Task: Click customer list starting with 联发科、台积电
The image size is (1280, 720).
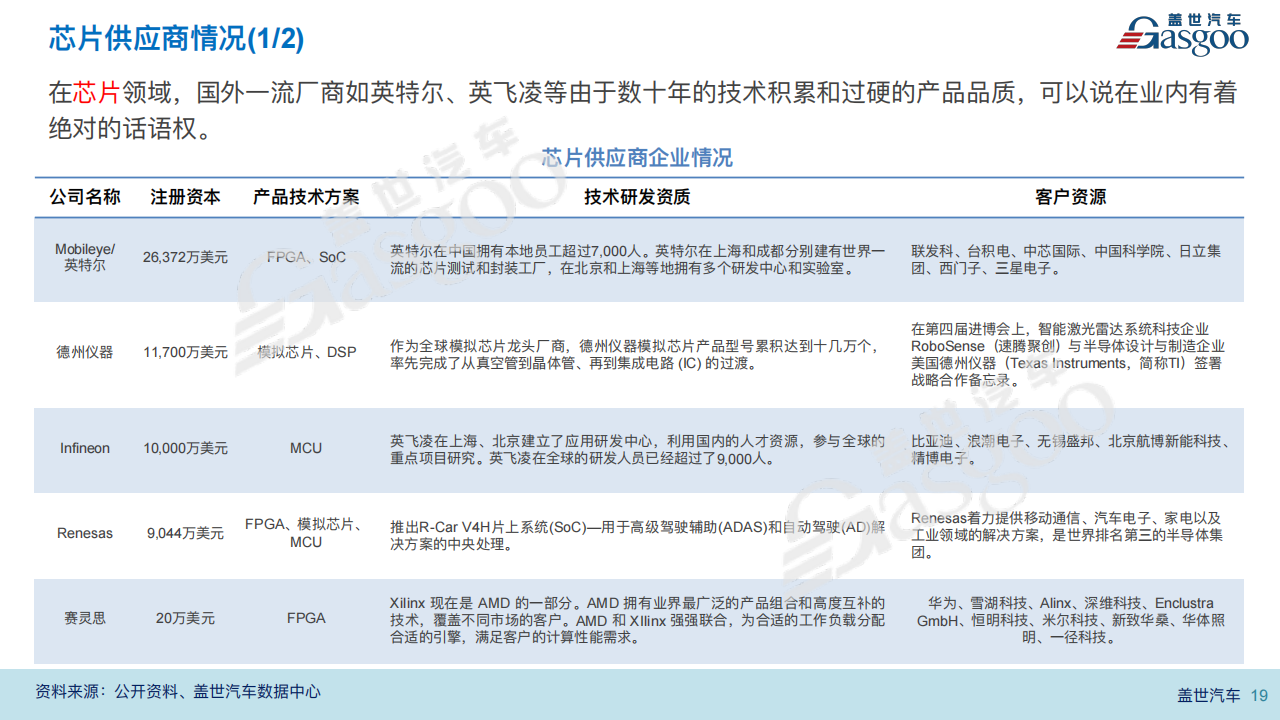Action: click(1066, 260)
